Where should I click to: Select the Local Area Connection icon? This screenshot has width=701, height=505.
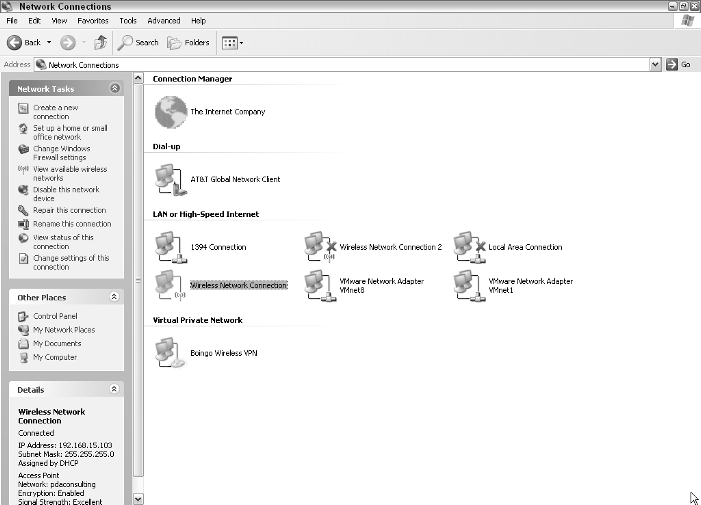point(469,247)
